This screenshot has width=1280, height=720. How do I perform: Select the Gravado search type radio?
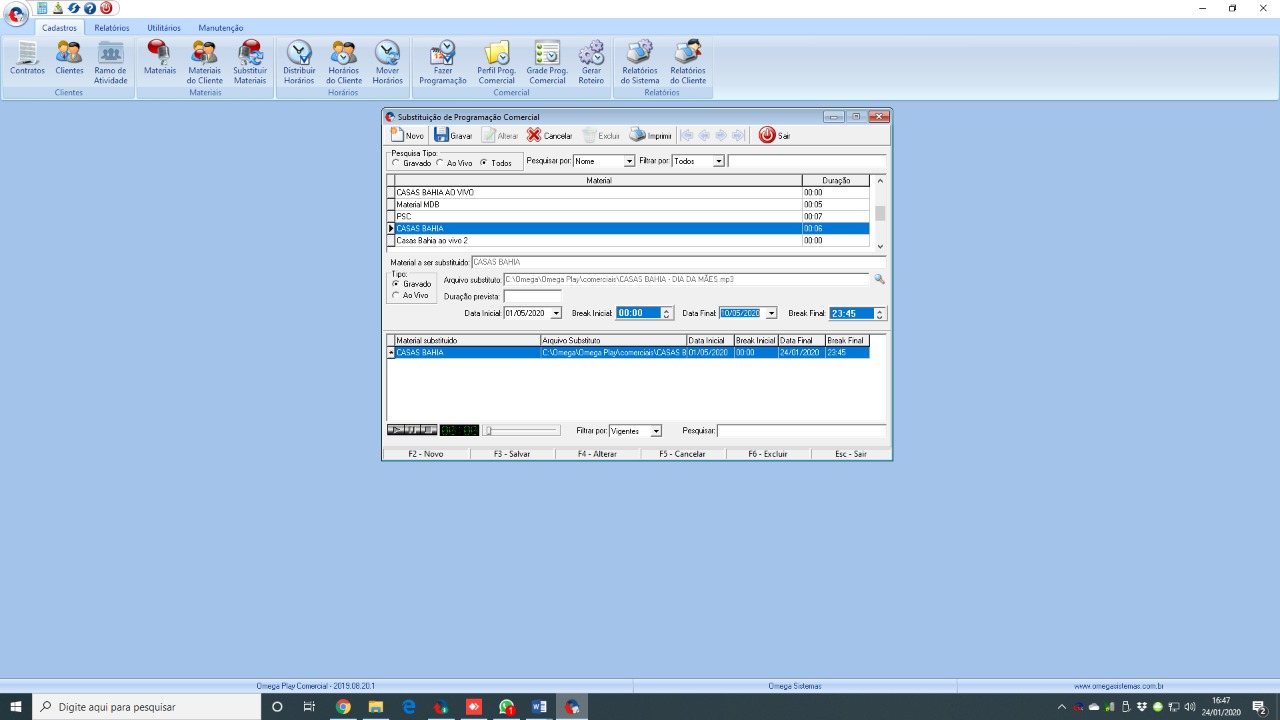pos(396,163)
